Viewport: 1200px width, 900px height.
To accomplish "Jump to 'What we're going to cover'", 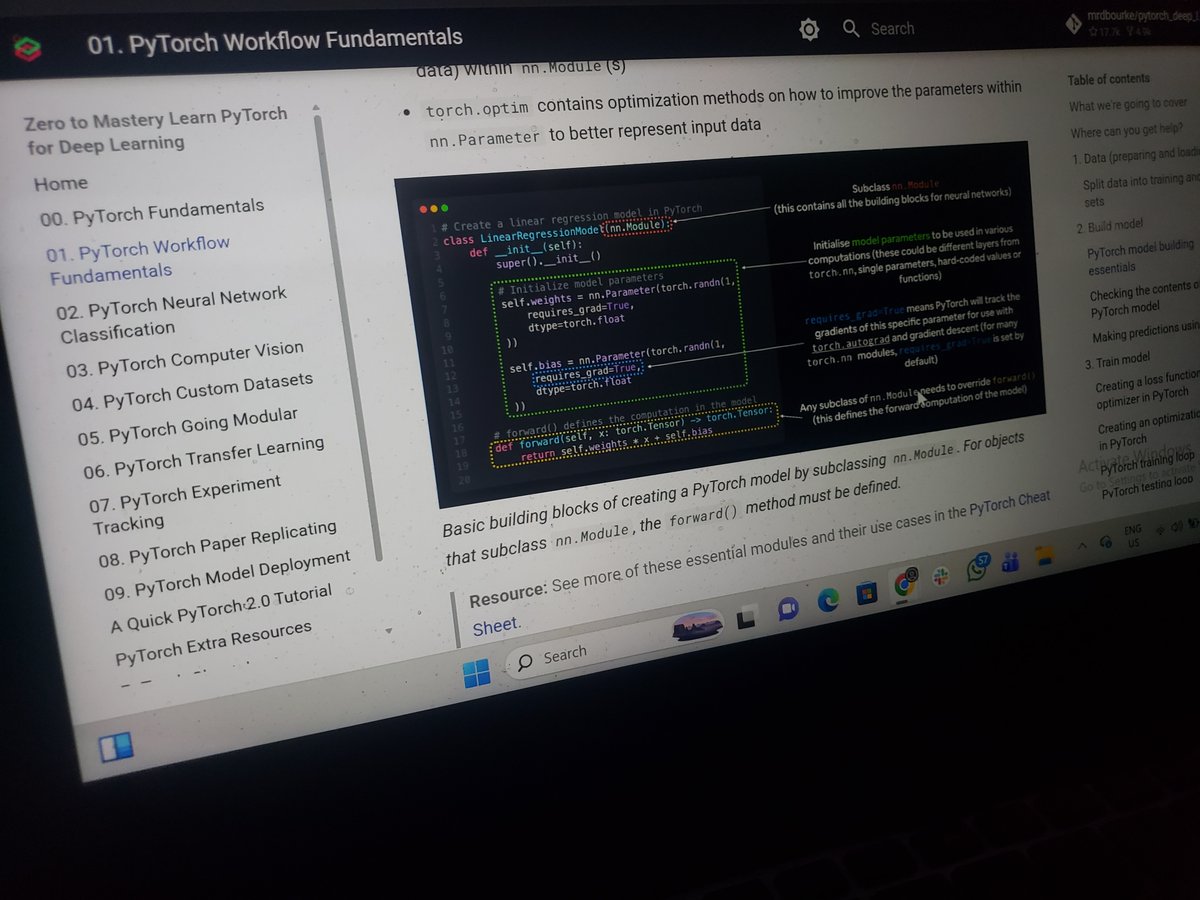I will 1128,104.
